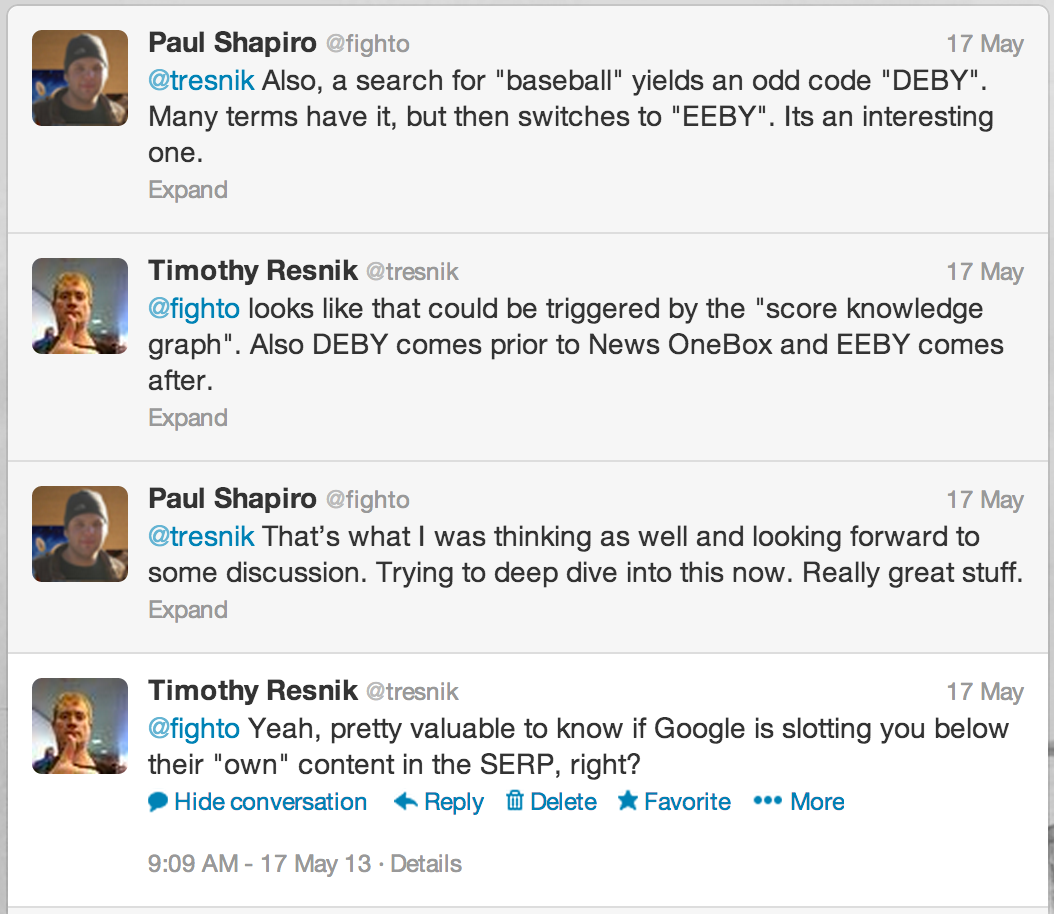Open the Details link beside the 9:09 AM timestamp

tap(426, 864)
